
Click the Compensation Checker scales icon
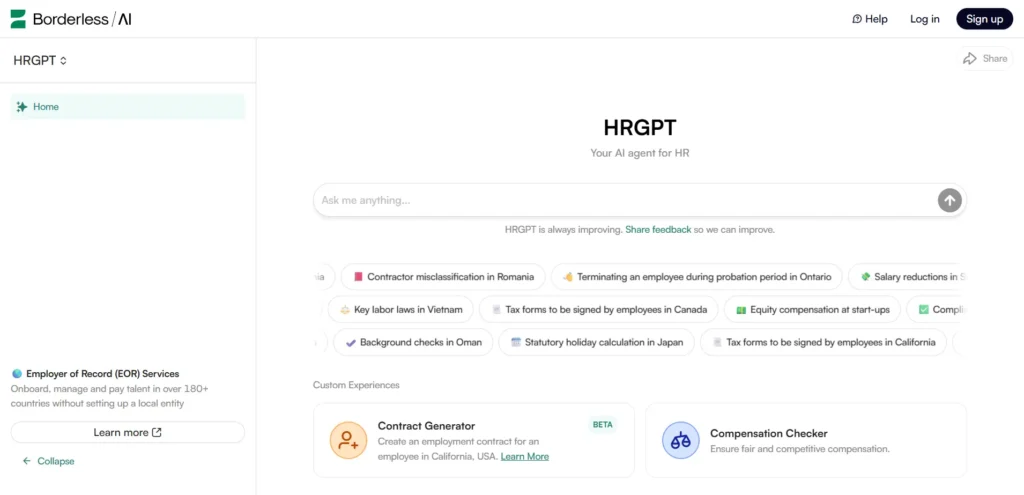click(x=680, y=440)
